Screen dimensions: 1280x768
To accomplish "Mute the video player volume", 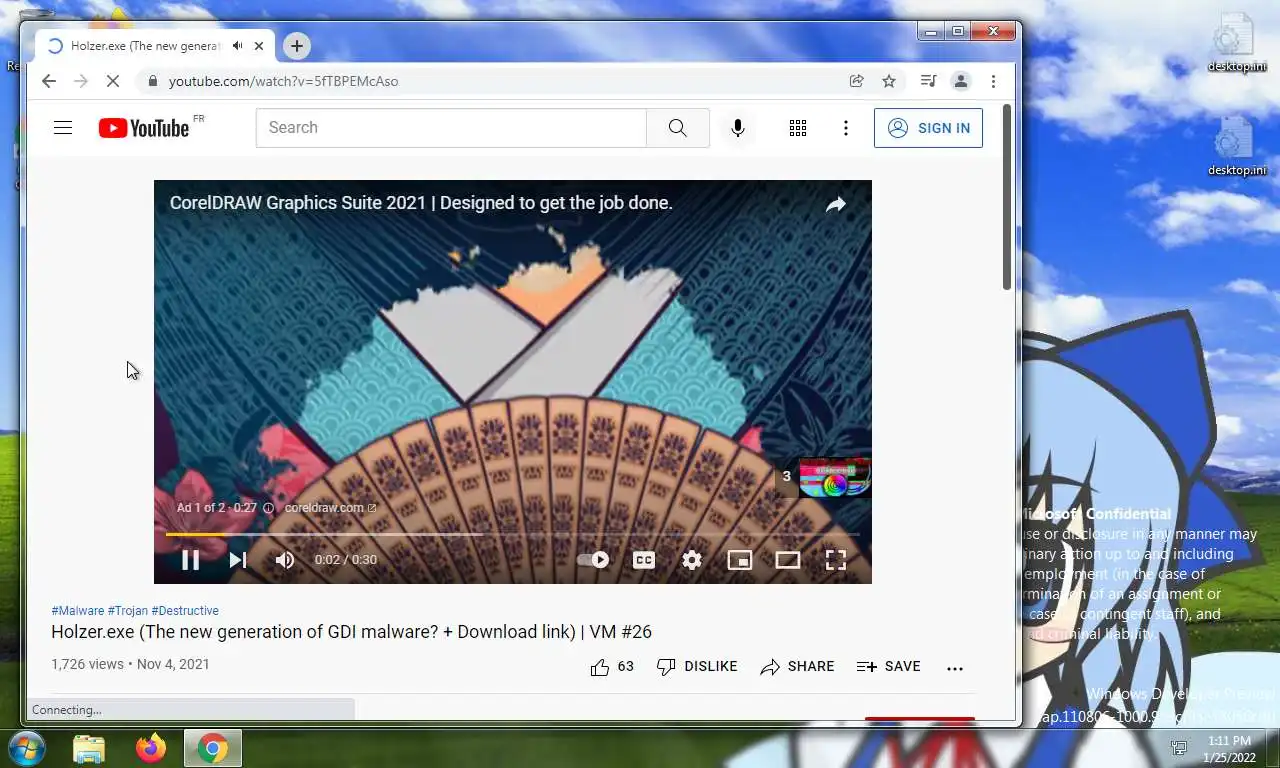I will pos(285,560).
